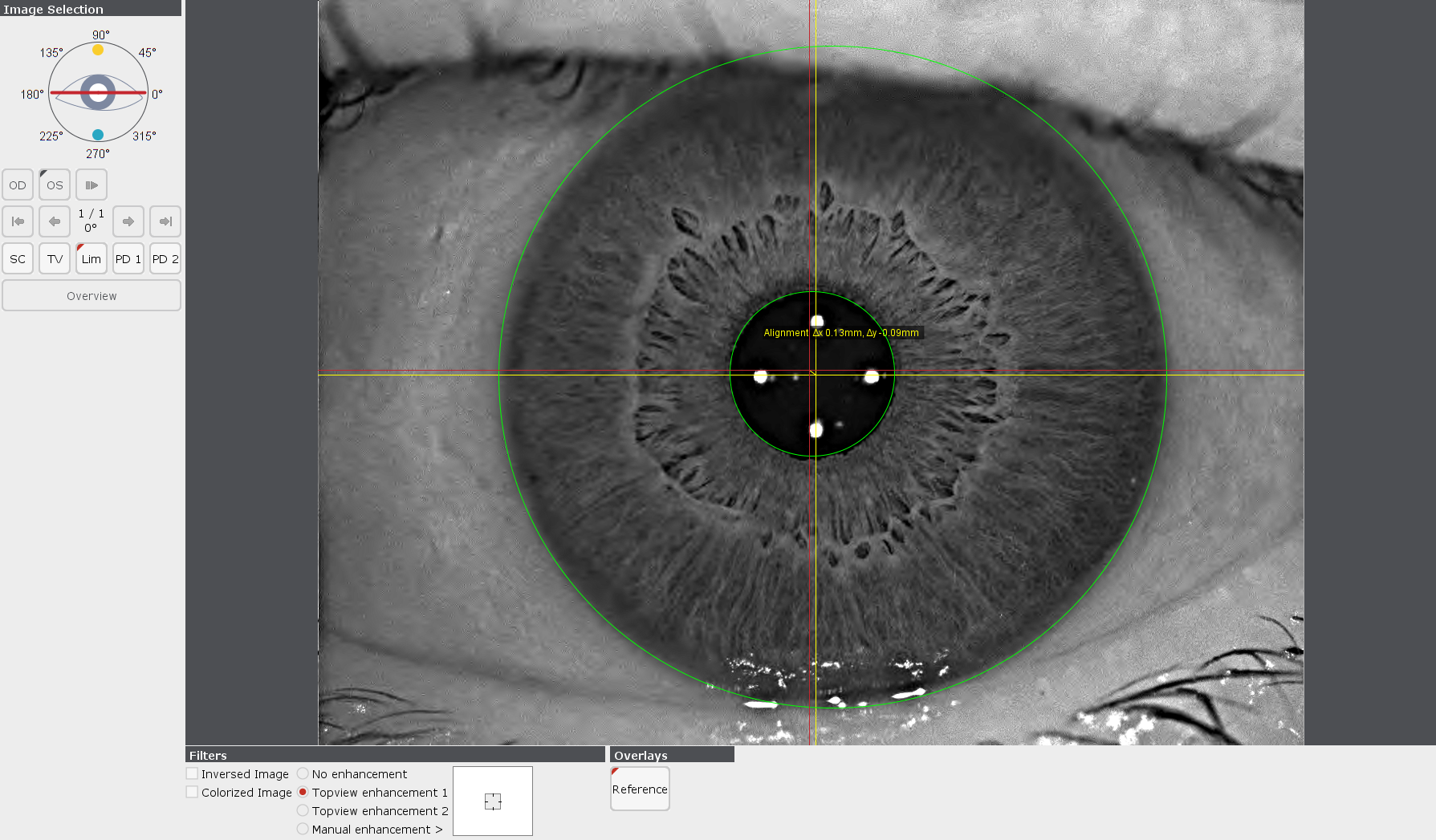Enable the Inversed Image filter
The image size is (1436, 840).
pos(192,773)
